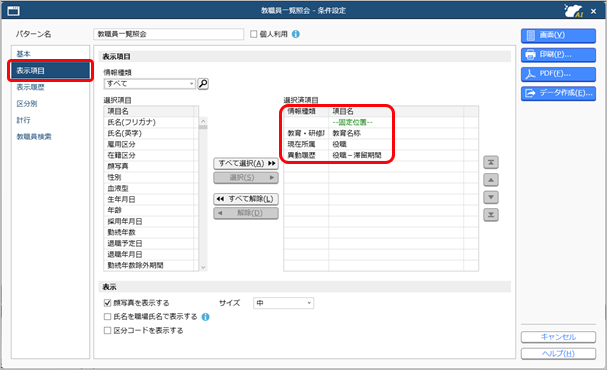607x370 pixels.
Task: Select 生年月日 in the item list
Action: click(151, 199)
